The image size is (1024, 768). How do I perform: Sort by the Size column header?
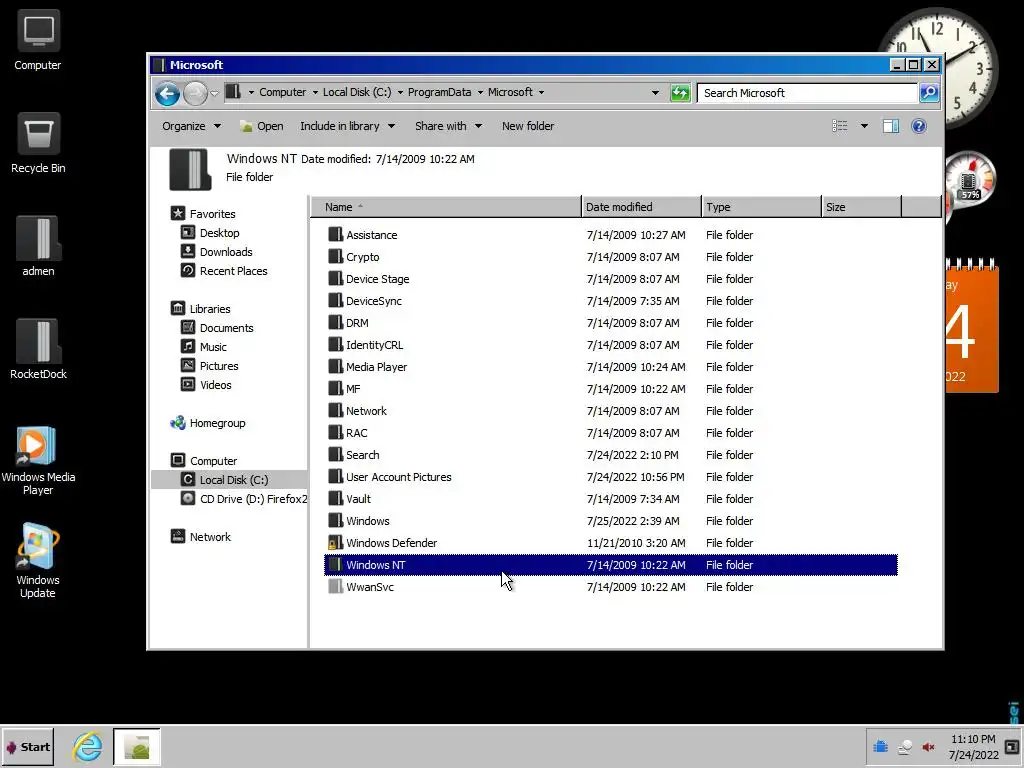[x=861, y=207]
